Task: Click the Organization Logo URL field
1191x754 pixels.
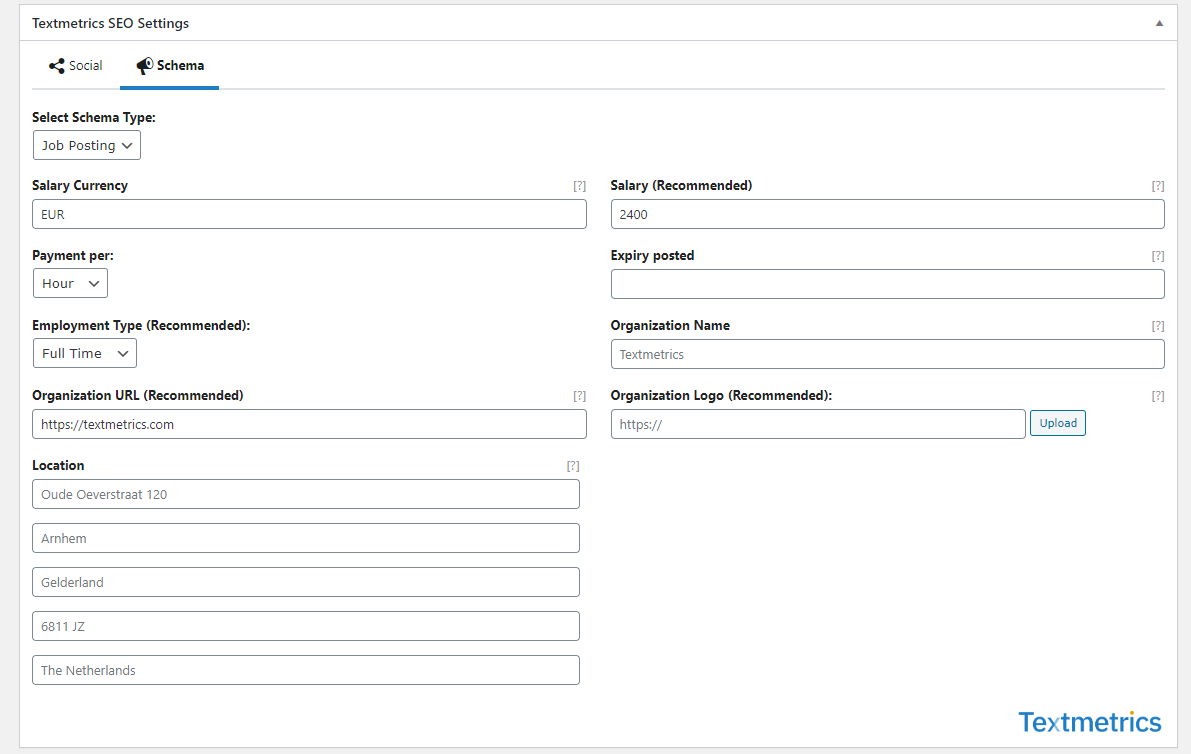Action: click(x=817, y=424)
